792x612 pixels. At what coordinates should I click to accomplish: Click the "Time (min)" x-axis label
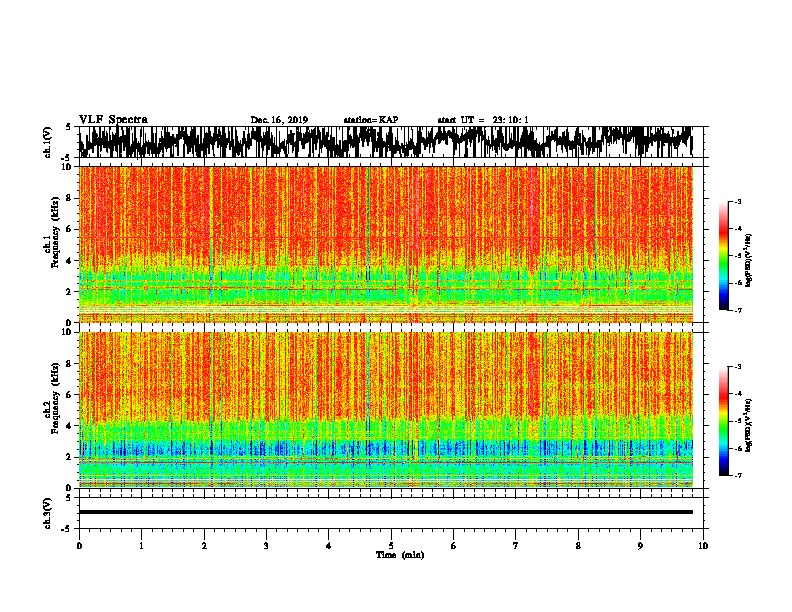(x=400, y=555)
